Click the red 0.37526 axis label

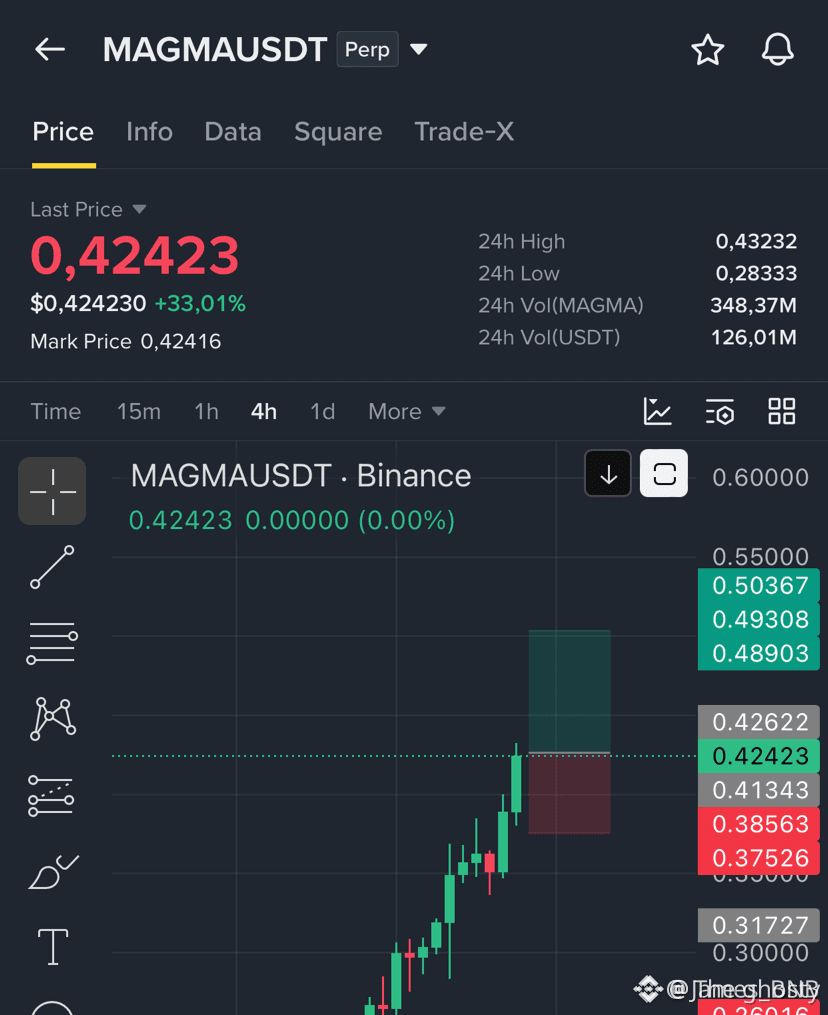click(x=759, y=858)
